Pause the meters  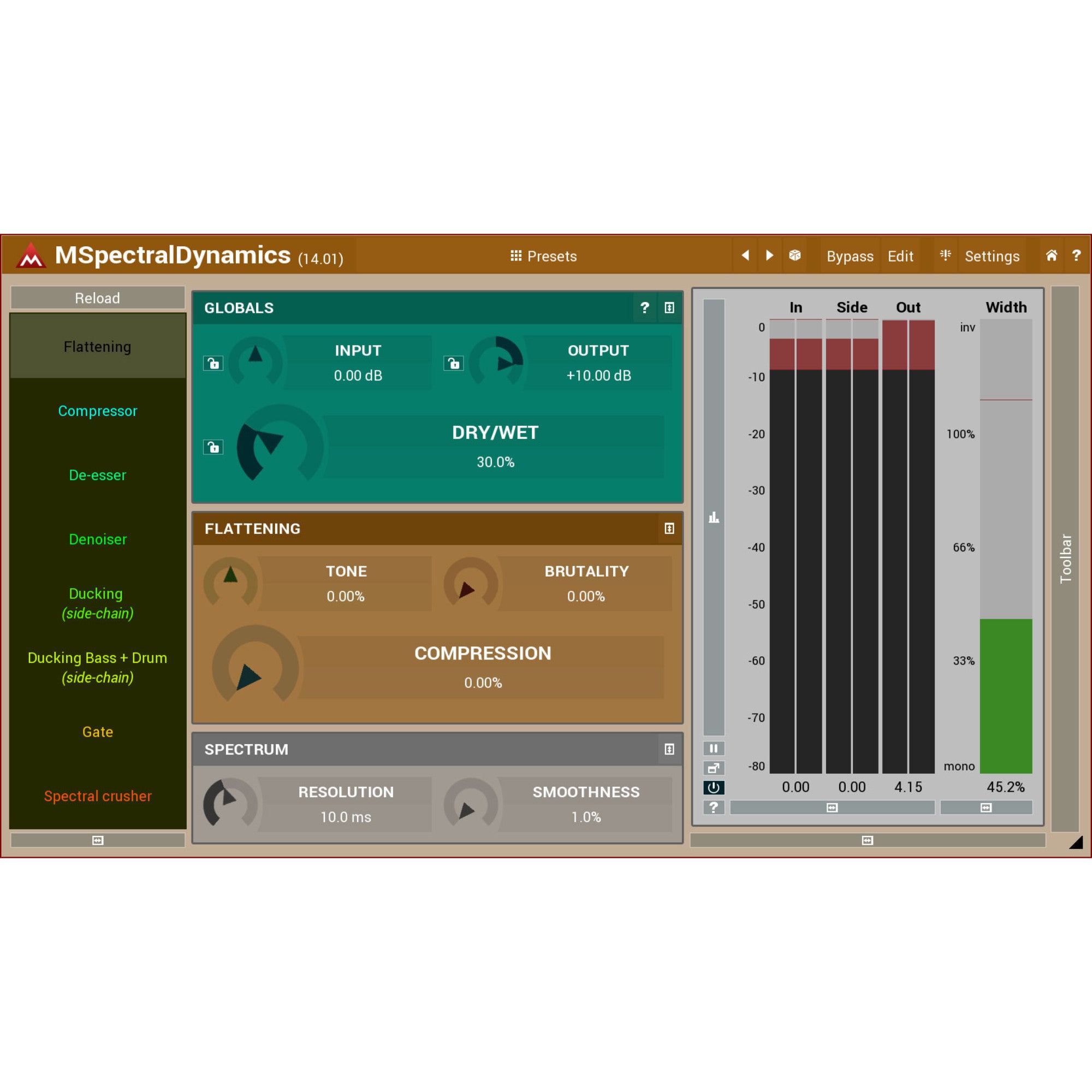714,749
